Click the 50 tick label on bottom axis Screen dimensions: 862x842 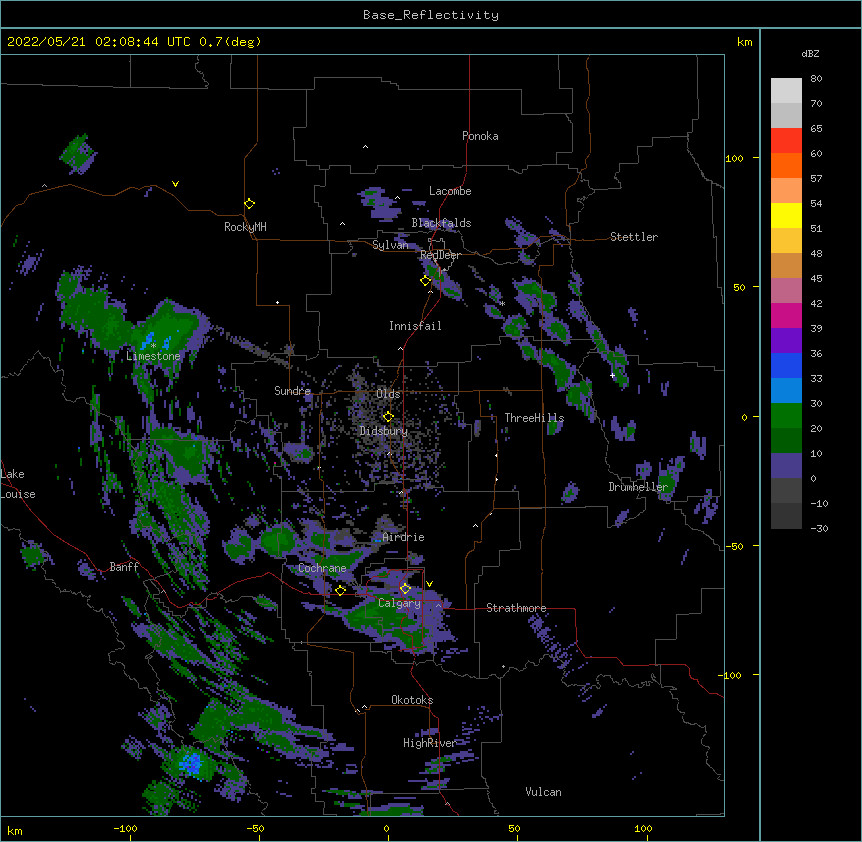[x=515, y=829]
